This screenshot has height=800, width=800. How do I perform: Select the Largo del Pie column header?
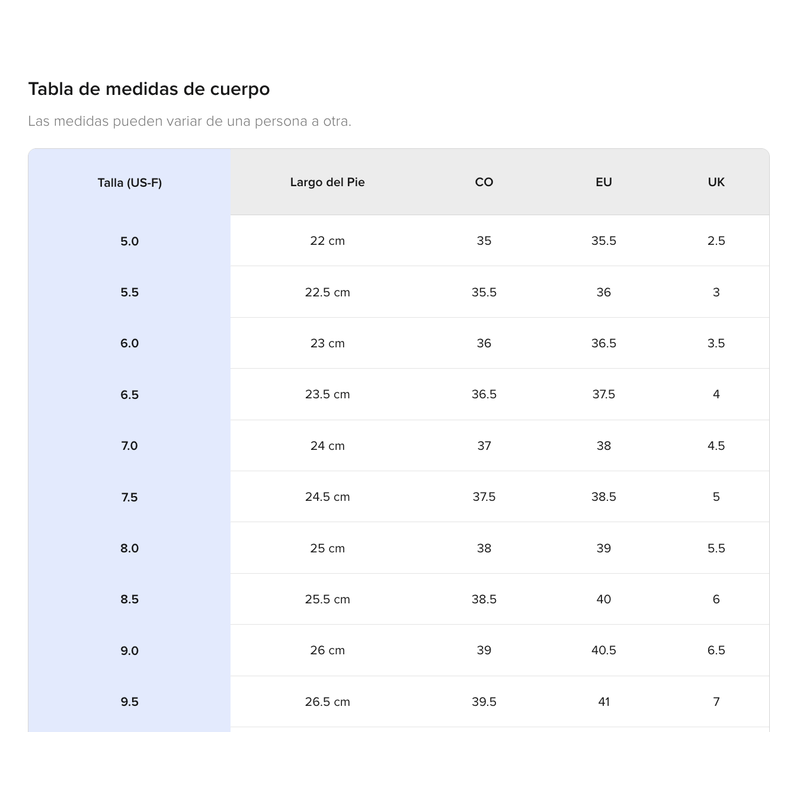coord(327,182)
